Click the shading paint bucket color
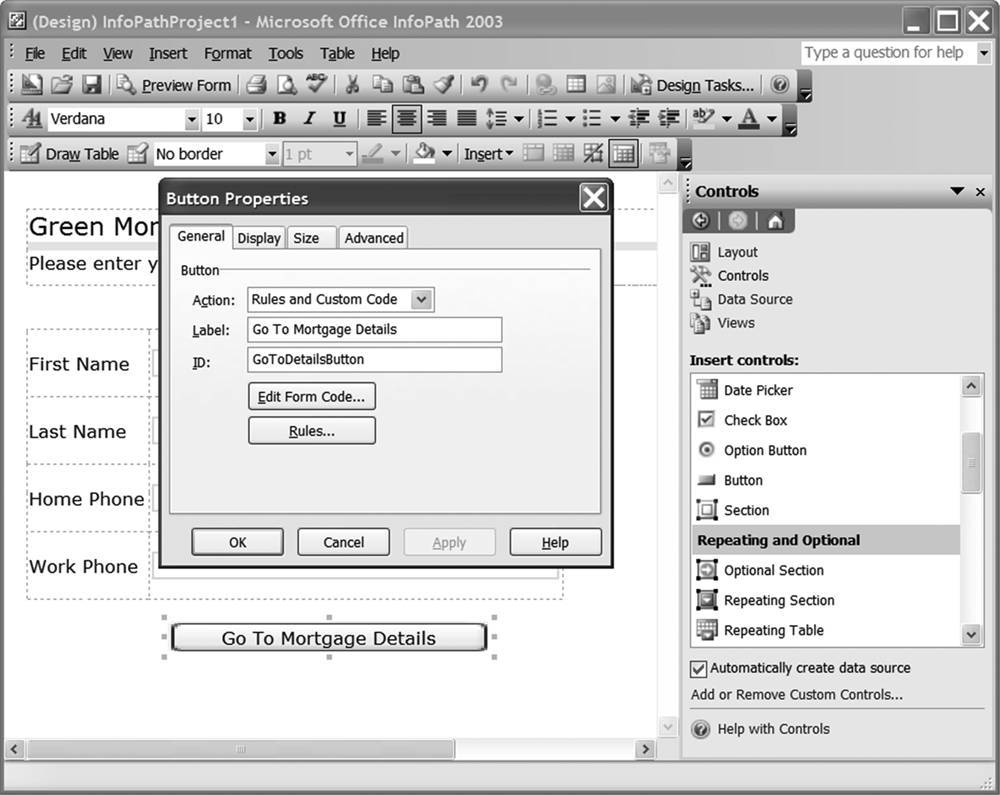The image size is (1000, 795). coord(424,154)
